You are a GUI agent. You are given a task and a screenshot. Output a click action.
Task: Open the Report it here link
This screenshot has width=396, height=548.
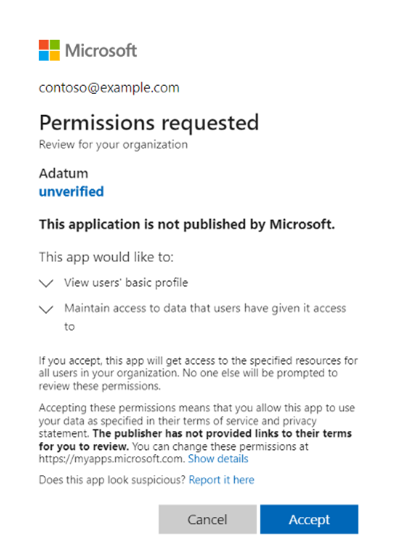(222, 480)
